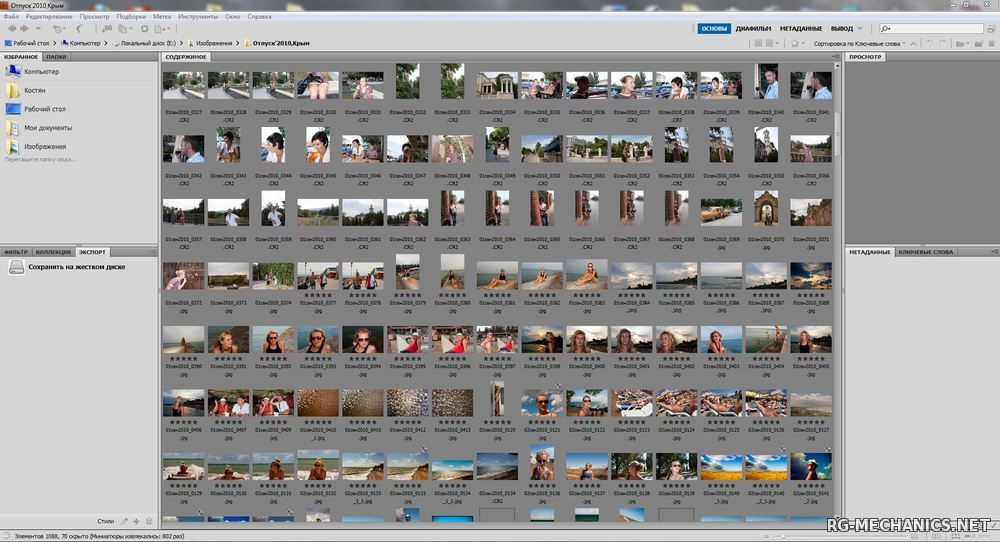Screen dimensions: 1000x542
Task: Expand the filter by rating star dropdown
Action: coord(798,43)
